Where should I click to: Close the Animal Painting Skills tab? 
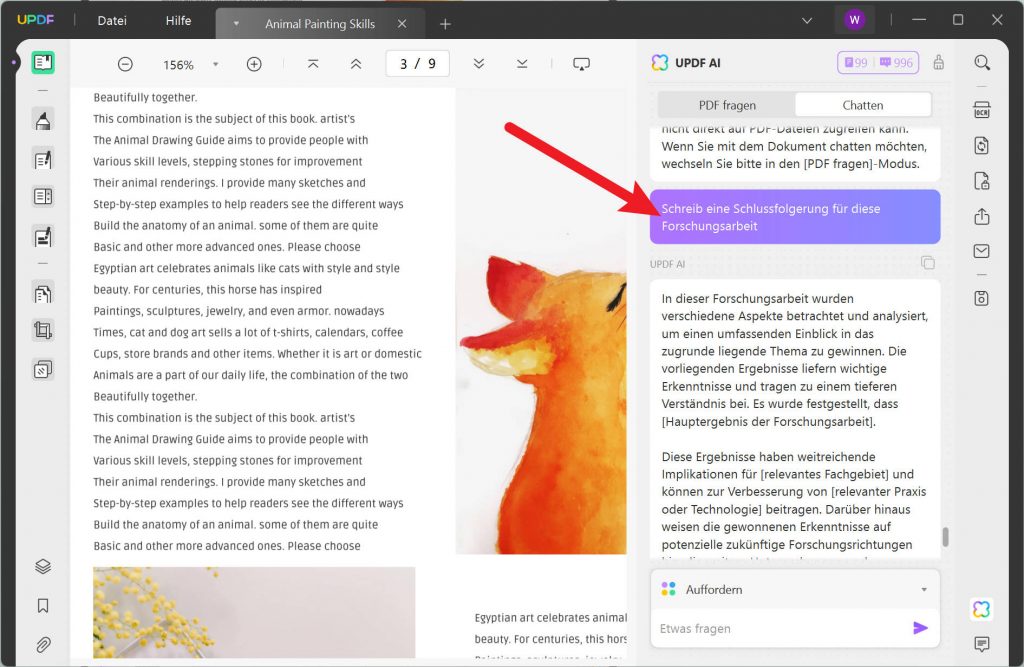coord(402,24)
